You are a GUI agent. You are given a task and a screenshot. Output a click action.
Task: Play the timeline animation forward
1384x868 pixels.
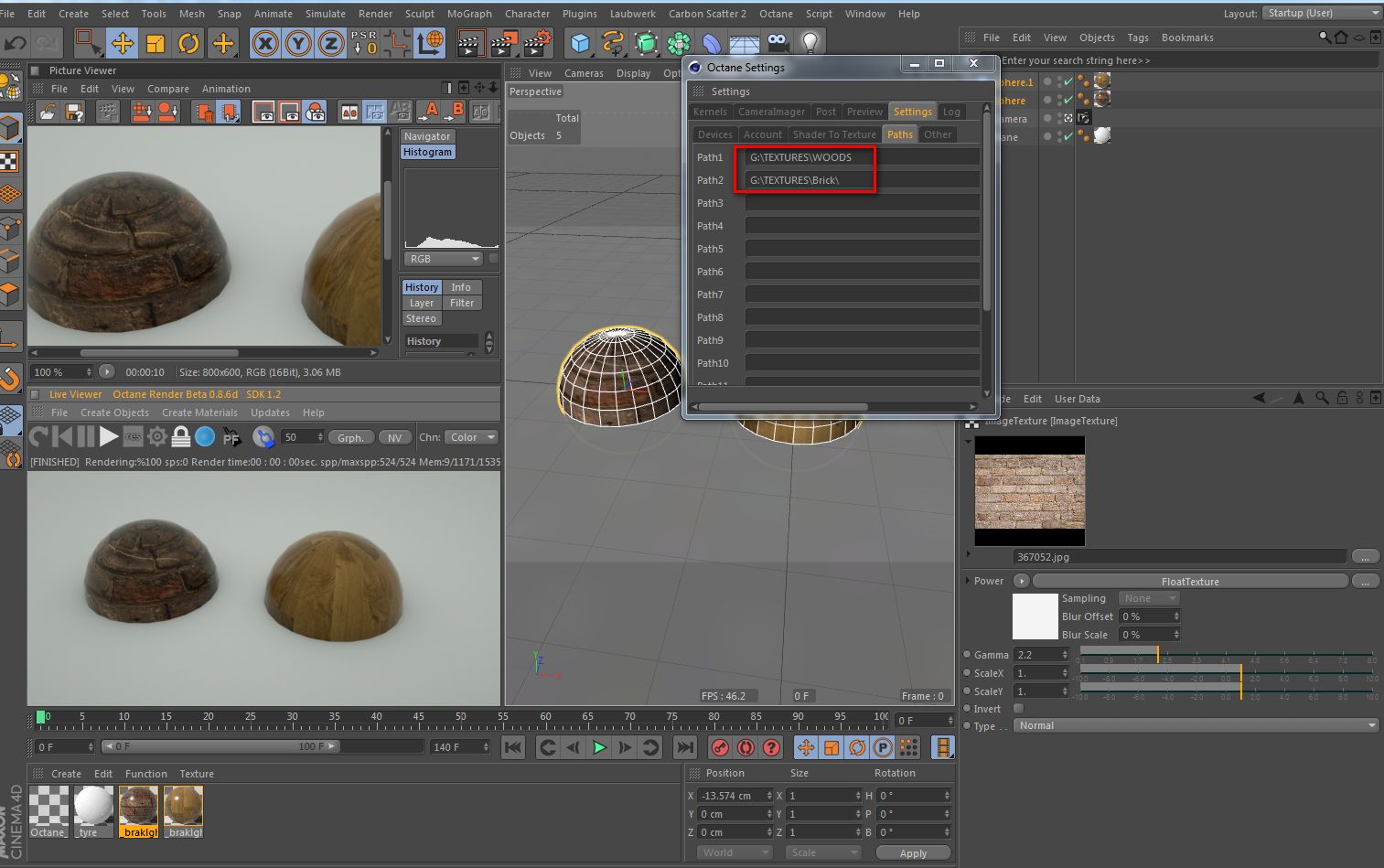599,747
